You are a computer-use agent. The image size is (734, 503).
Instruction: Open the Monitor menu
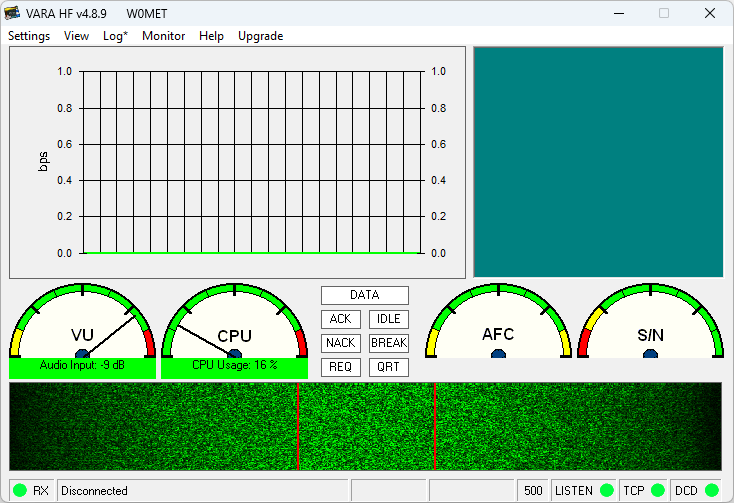pos(163,36)
